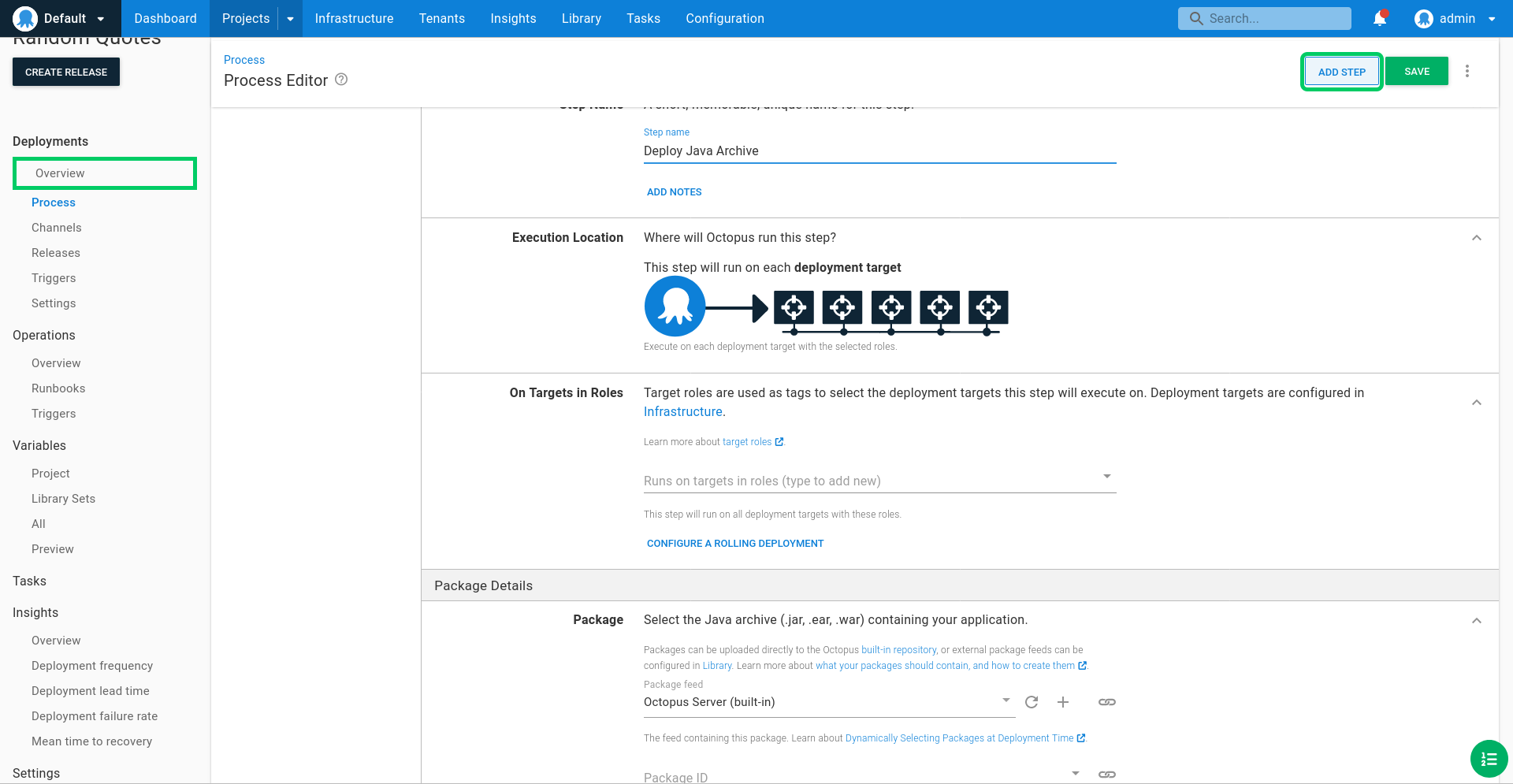Open the top Insights menu
Screen dimensions: 1513x784
tap(513, 18)
